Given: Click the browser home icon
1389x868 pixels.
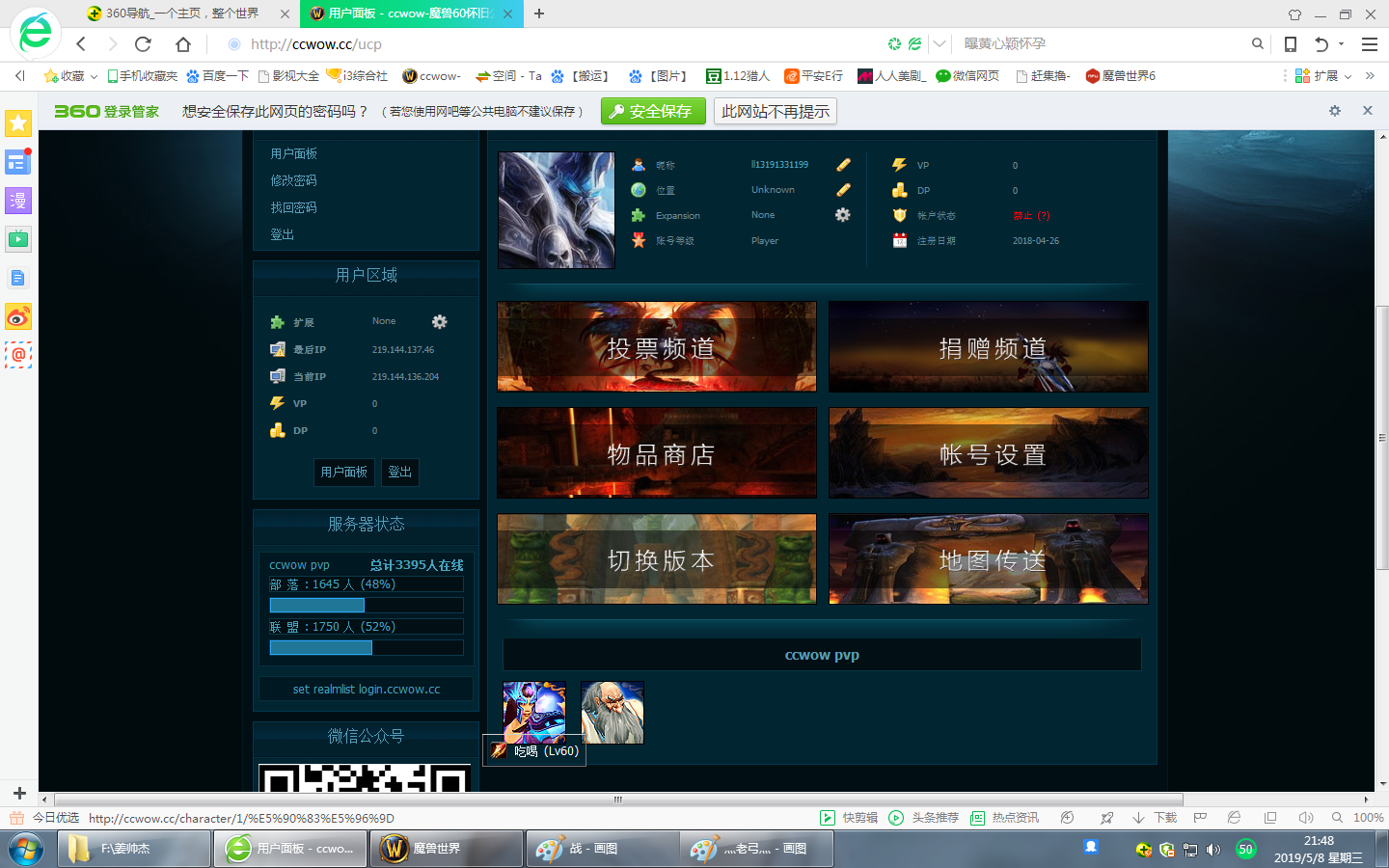Looking at the screenshot, I should pos(182,43).
